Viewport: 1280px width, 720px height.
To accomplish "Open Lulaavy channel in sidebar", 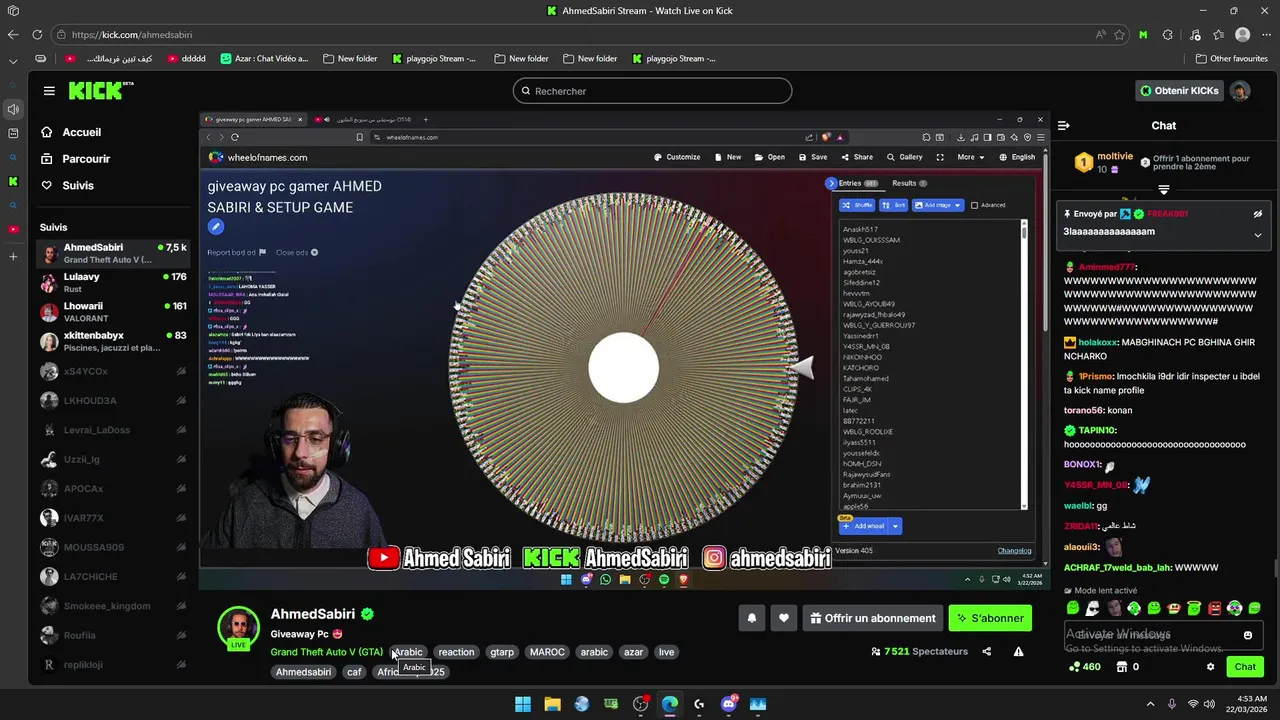I will coord(113,283).
